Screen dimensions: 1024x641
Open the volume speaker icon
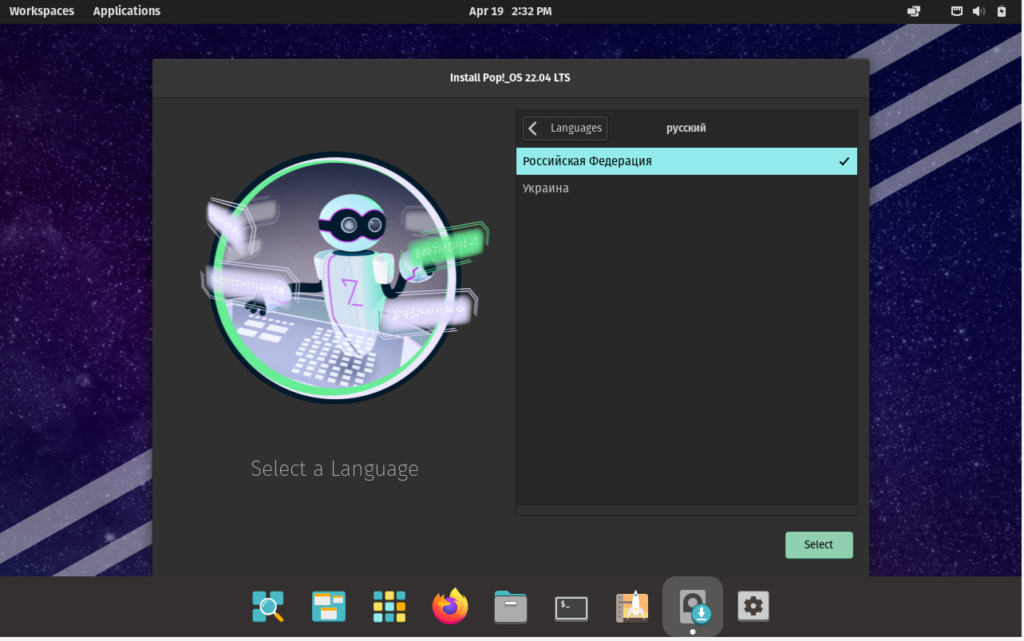[x=978, y=11]
